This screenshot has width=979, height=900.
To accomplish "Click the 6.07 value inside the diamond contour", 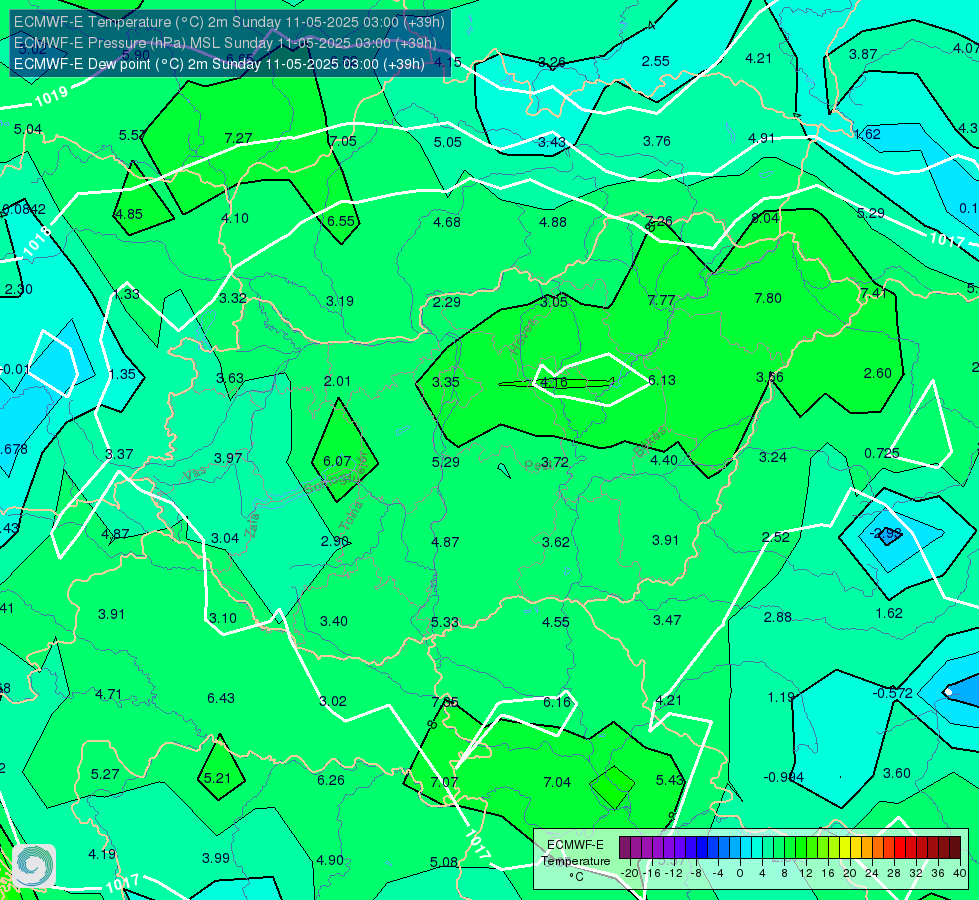I will (x=337, y=461).
